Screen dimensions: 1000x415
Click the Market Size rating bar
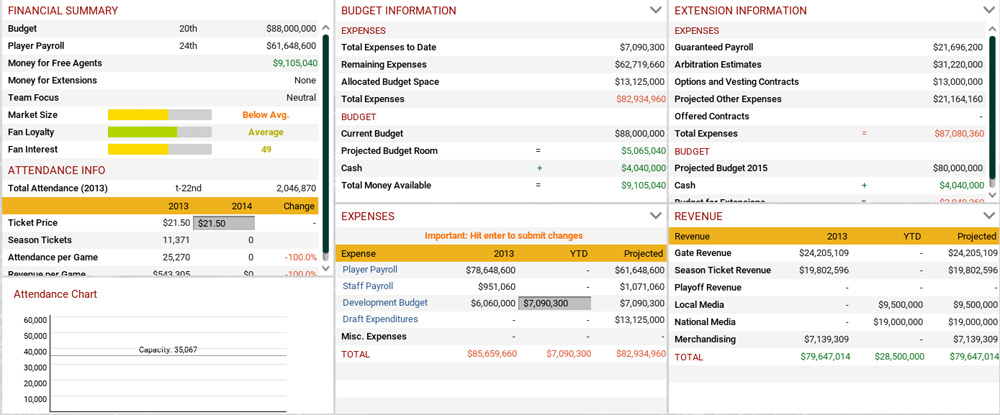159,115
